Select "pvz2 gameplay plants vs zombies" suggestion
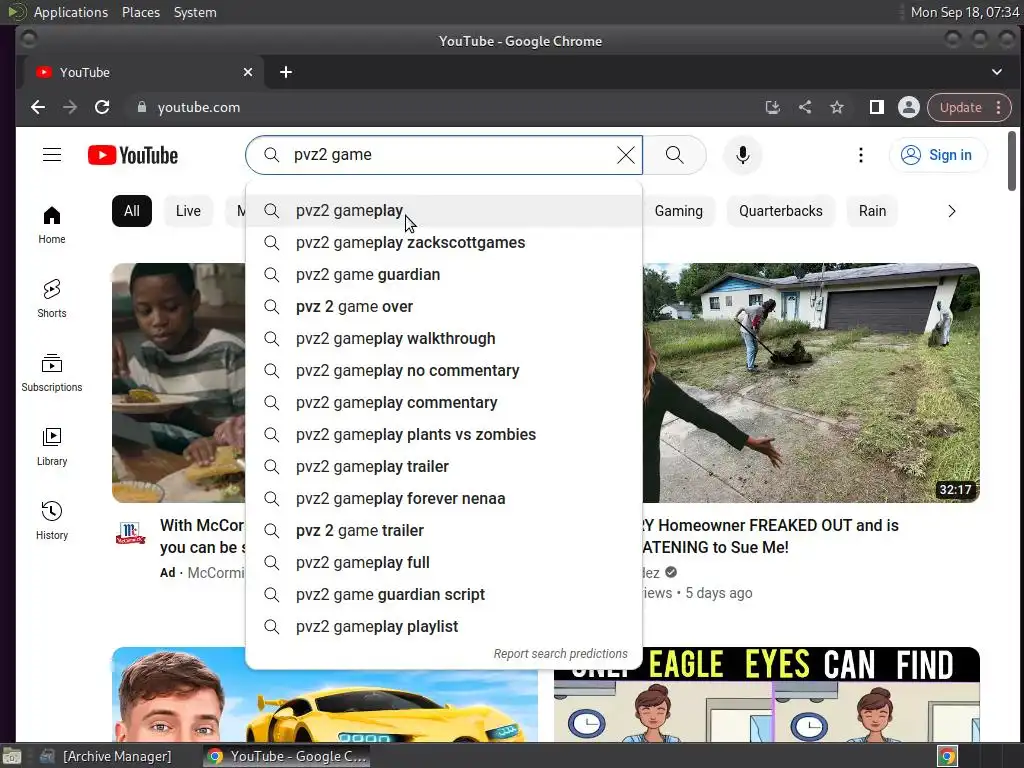 click(444, 435)
